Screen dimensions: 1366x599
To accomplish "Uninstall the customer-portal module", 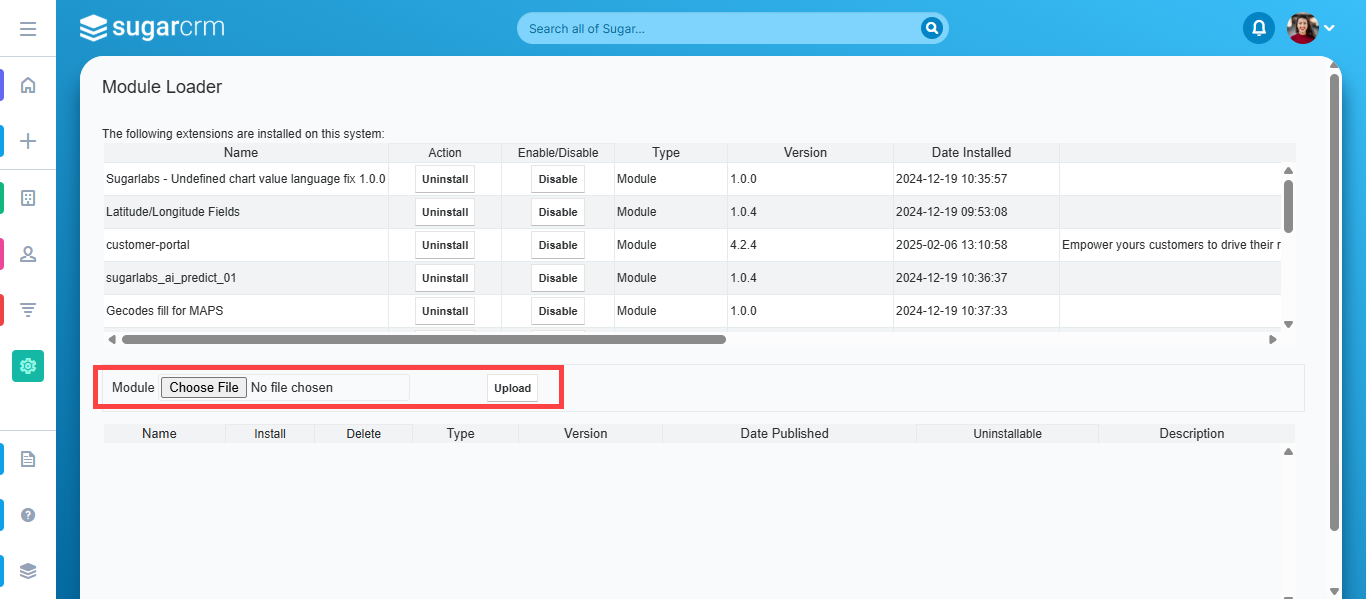I will pyautogui.click(x=445, y=245).
